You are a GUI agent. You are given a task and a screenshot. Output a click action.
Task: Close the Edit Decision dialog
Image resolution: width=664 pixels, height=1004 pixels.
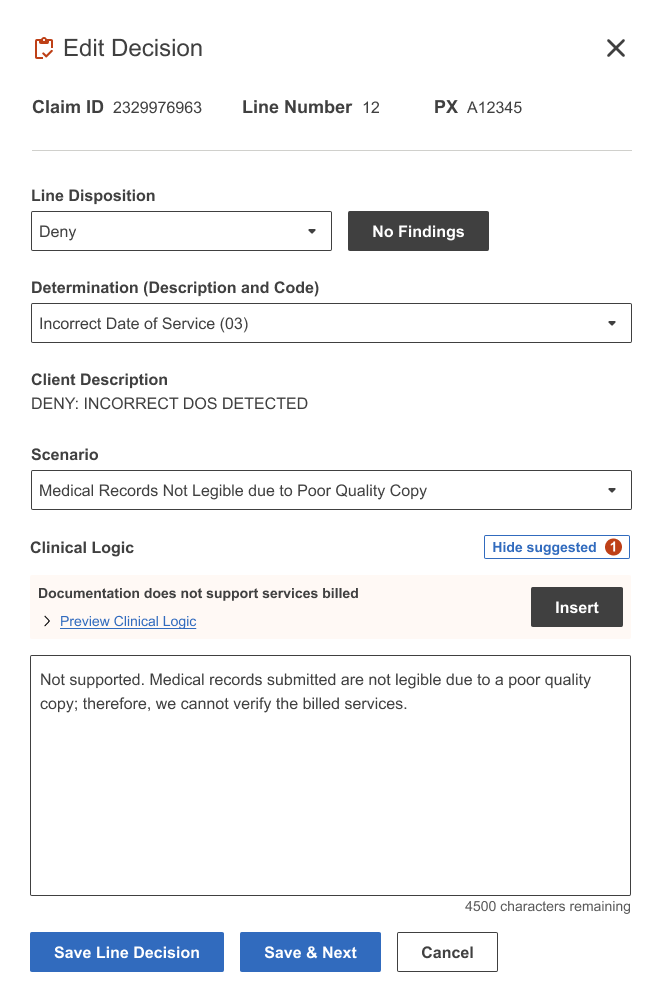(x=615, y=48)
